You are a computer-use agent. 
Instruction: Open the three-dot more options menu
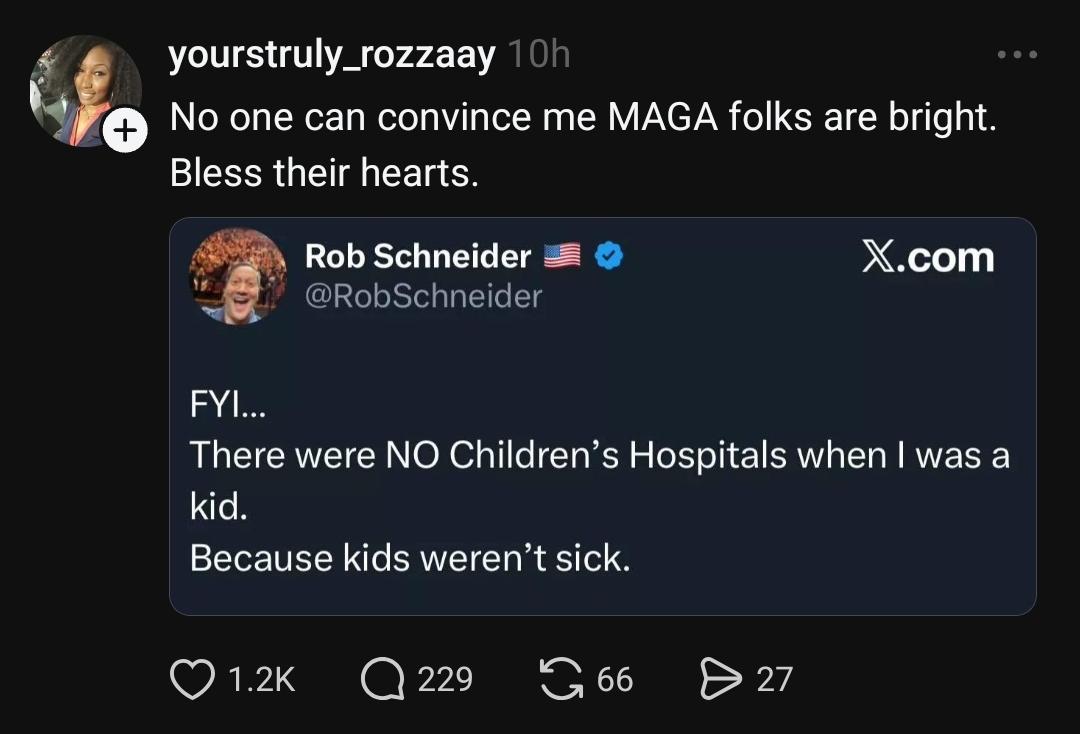click(x=1018, y=54)
